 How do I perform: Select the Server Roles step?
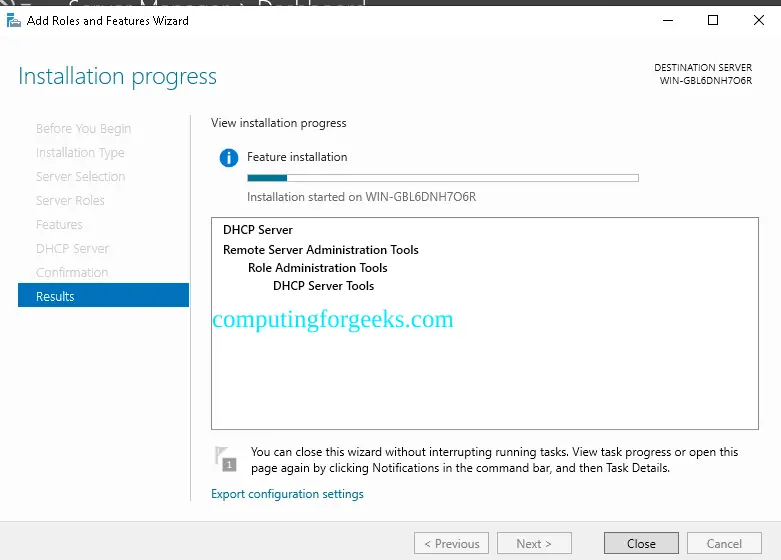[70, 200]
